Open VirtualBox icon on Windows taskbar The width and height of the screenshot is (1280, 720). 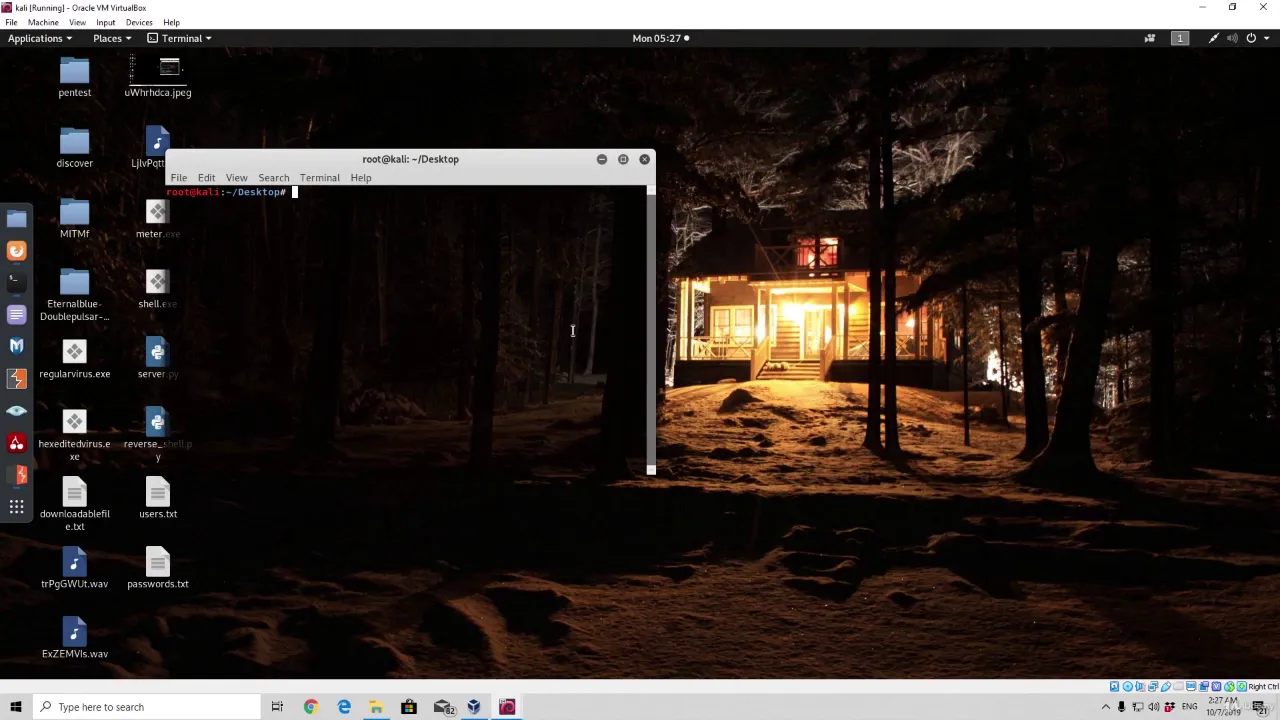tap(474, 707)
